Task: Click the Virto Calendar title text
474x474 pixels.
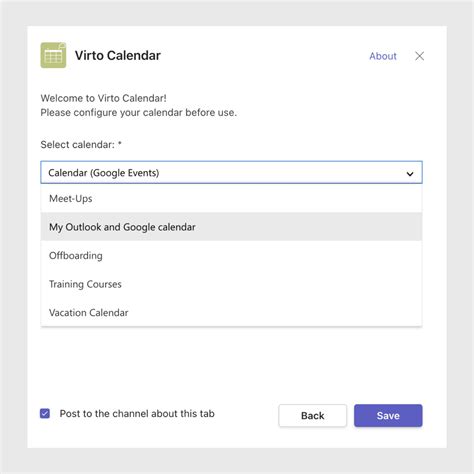Action: tap(118, 55)
